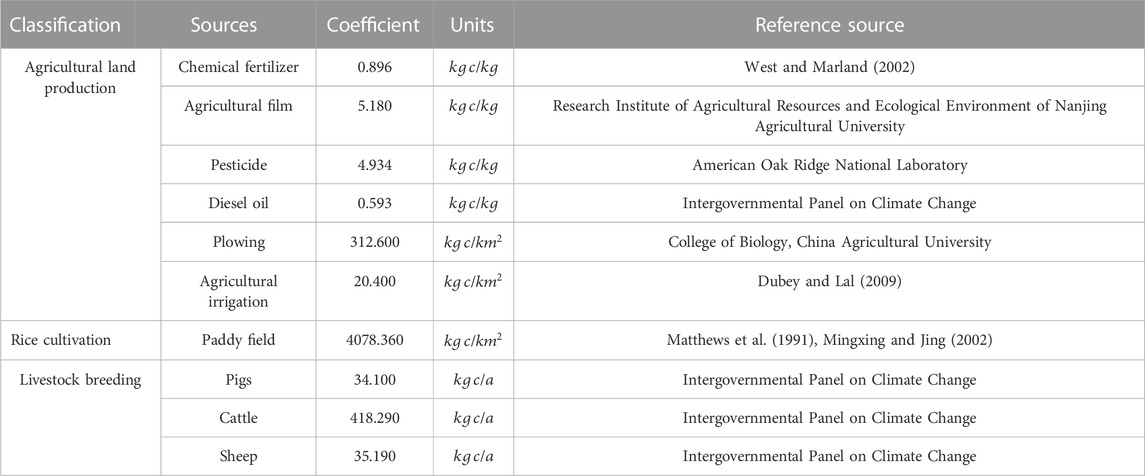Click the Coefficient column header
This screenshot has height=476, width=1145.
coord(373,25)
